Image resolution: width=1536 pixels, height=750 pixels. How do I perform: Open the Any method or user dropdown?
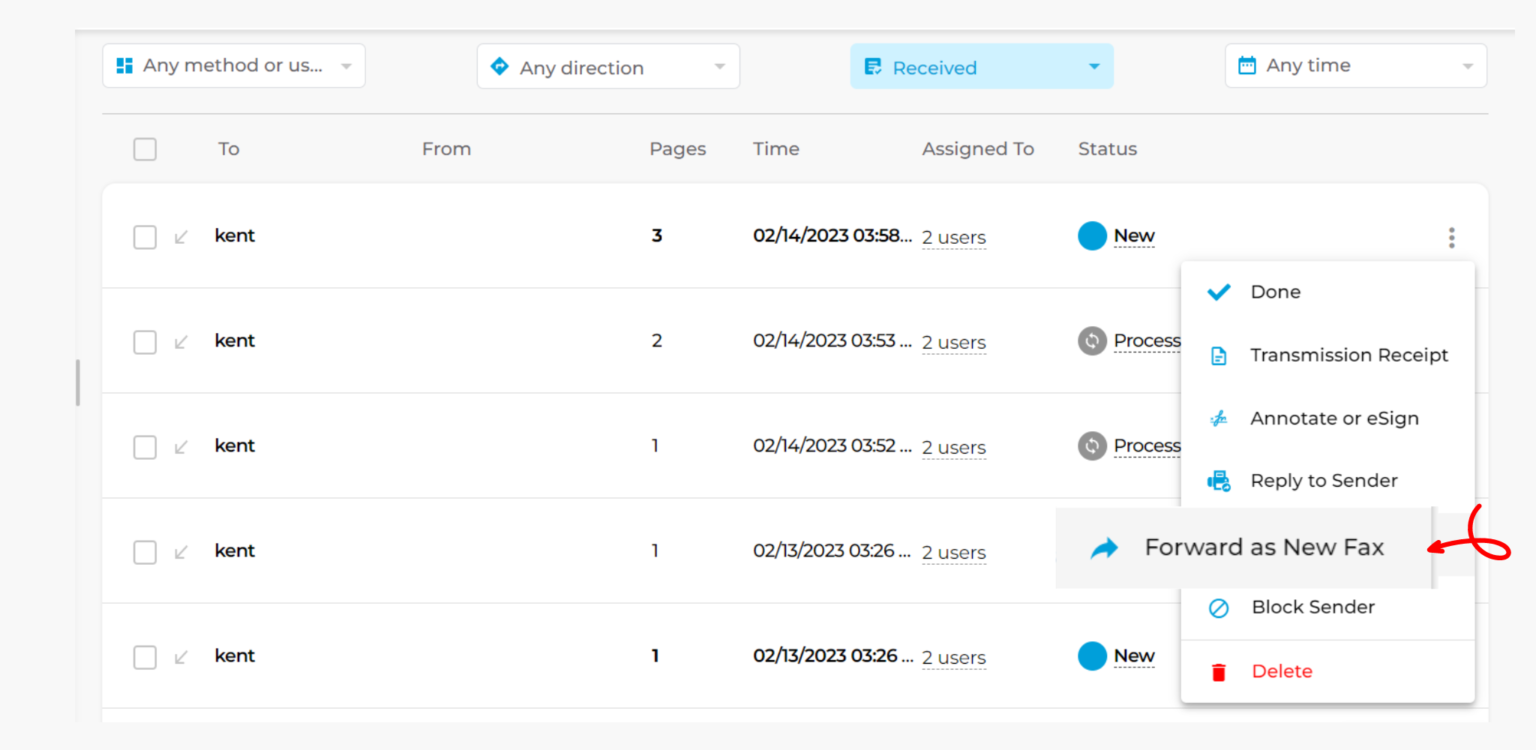tap(234, 66)
